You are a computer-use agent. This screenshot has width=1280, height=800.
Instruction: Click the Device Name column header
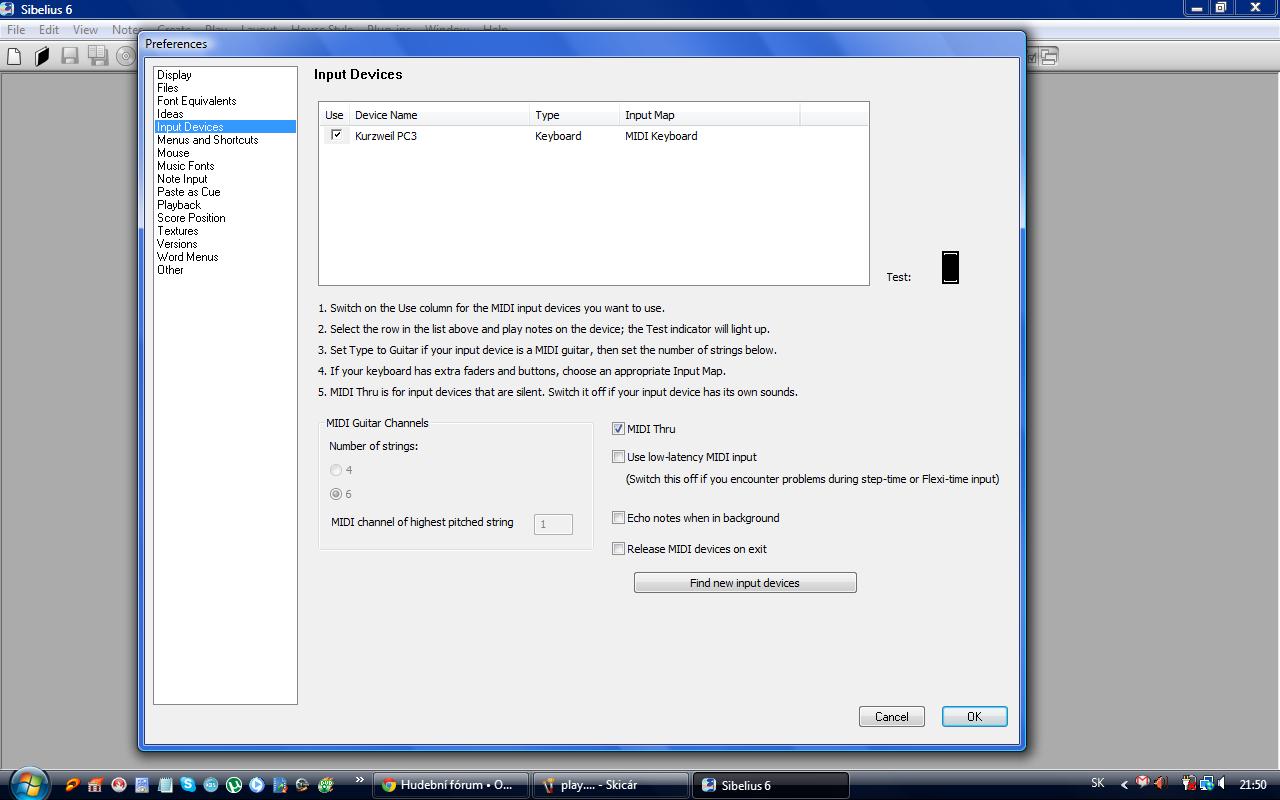439,115
